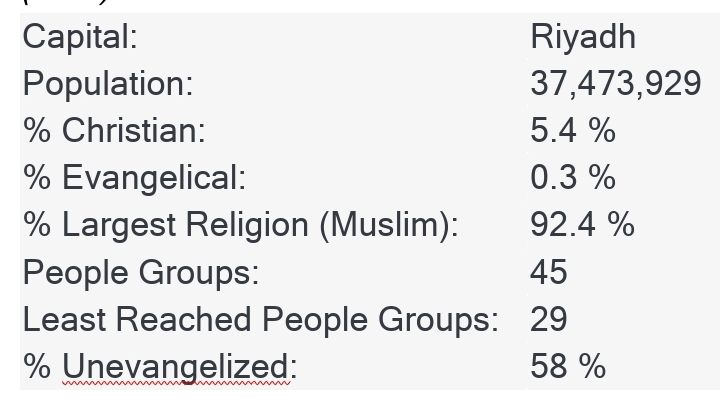Click 'Least Reached People Groups:' label
720x414 pixels.
(x=260, y=319)
